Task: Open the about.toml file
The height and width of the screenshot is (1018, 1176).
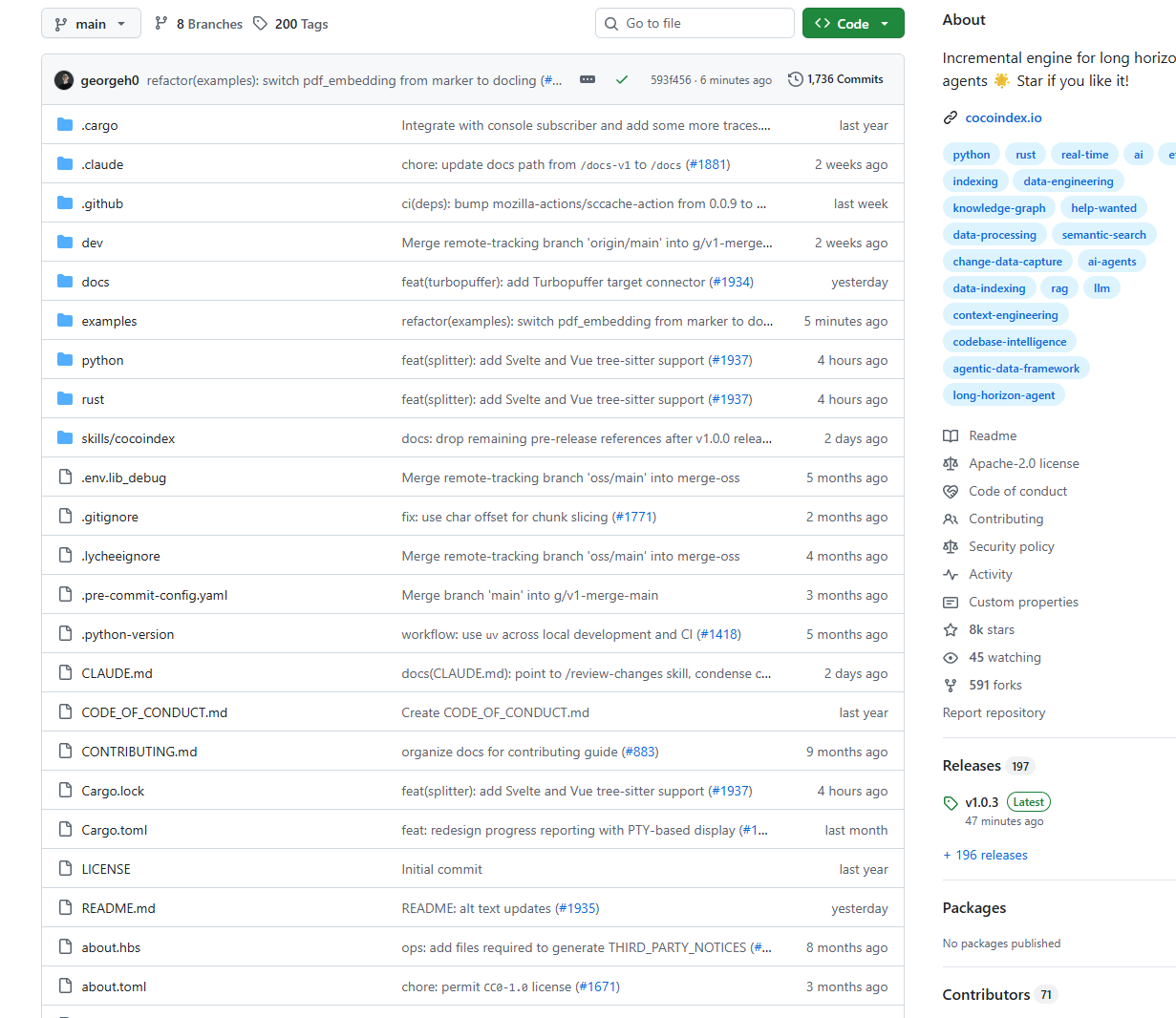Action: [x=114, y=986]
